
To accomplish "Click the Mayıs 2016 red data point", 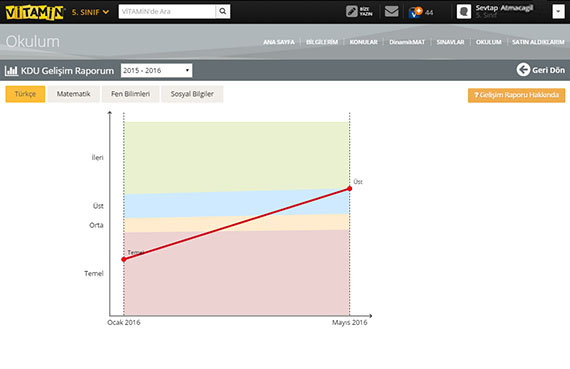I will 349,189.
